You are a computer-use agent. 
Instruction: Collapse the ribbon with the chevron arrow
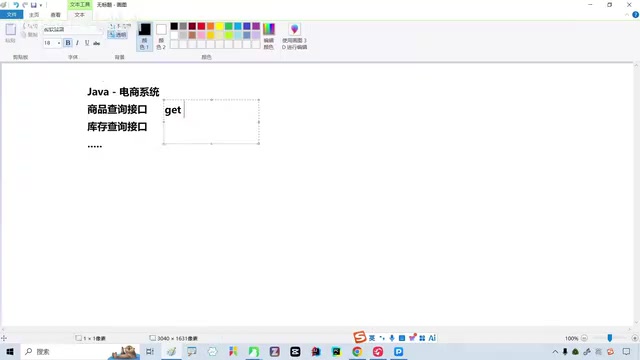tap(627, 15)
